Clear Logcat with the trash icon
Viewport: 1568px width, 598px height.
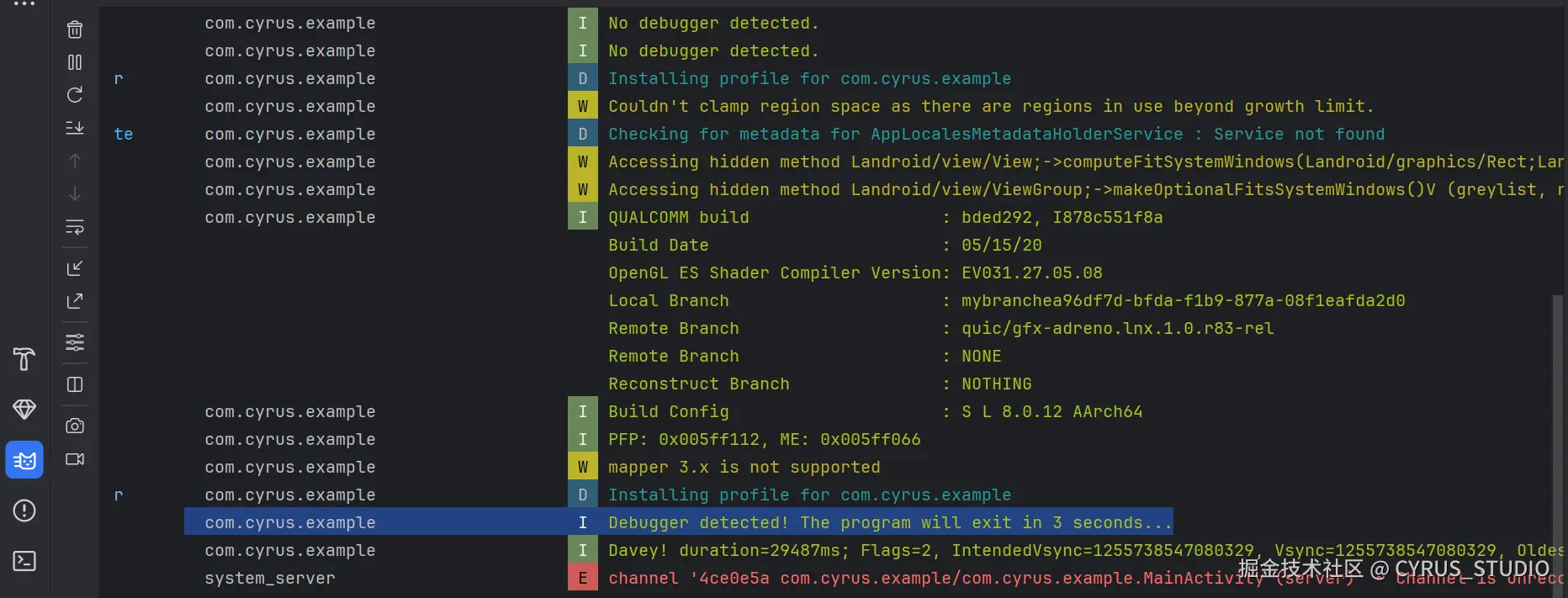(x=75, y=29)
